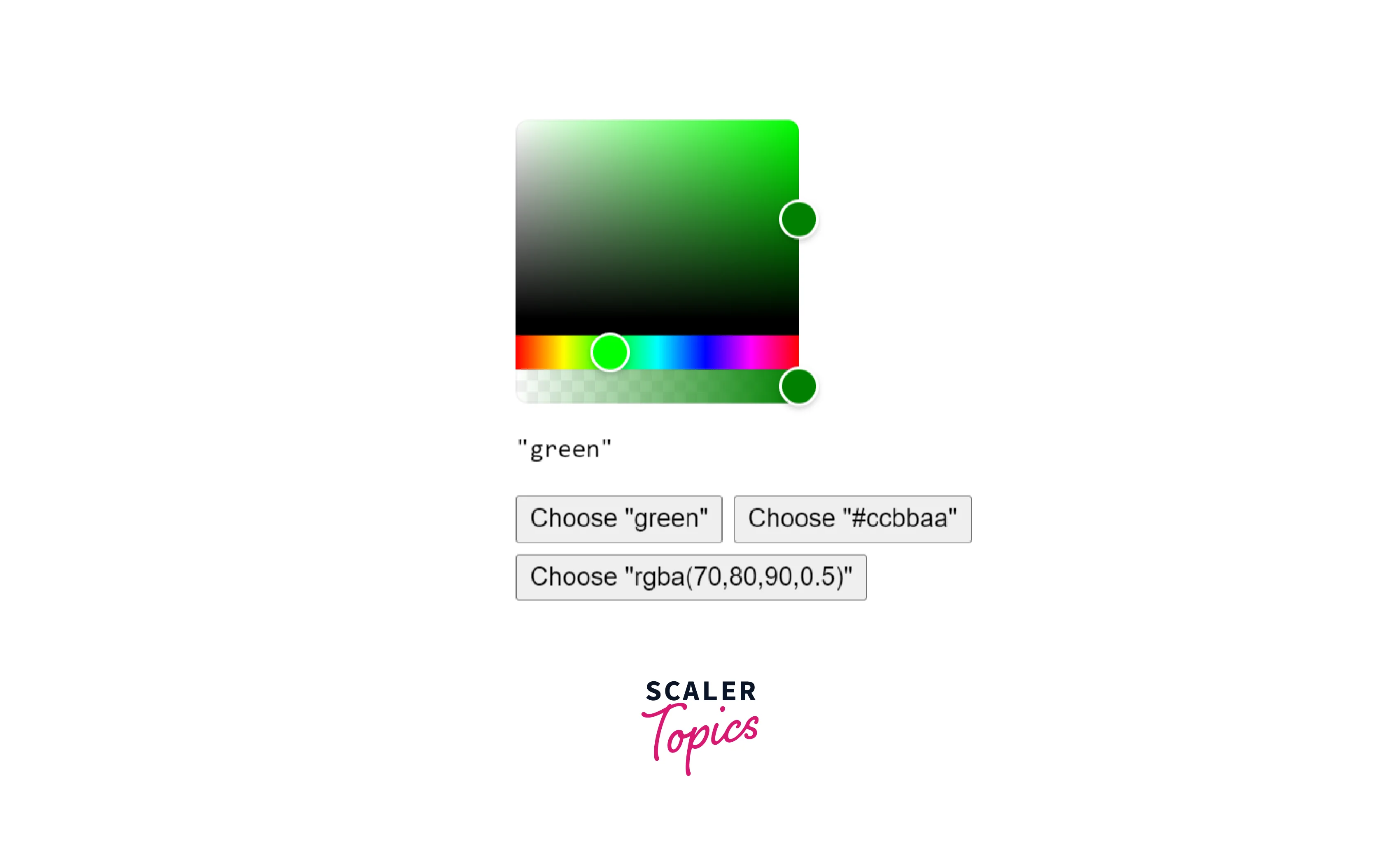Viewport: 1400px width, 855px height.
Task: Click the opacity slider handle on right
Action: pyautogui.click(x=801, y=386)
